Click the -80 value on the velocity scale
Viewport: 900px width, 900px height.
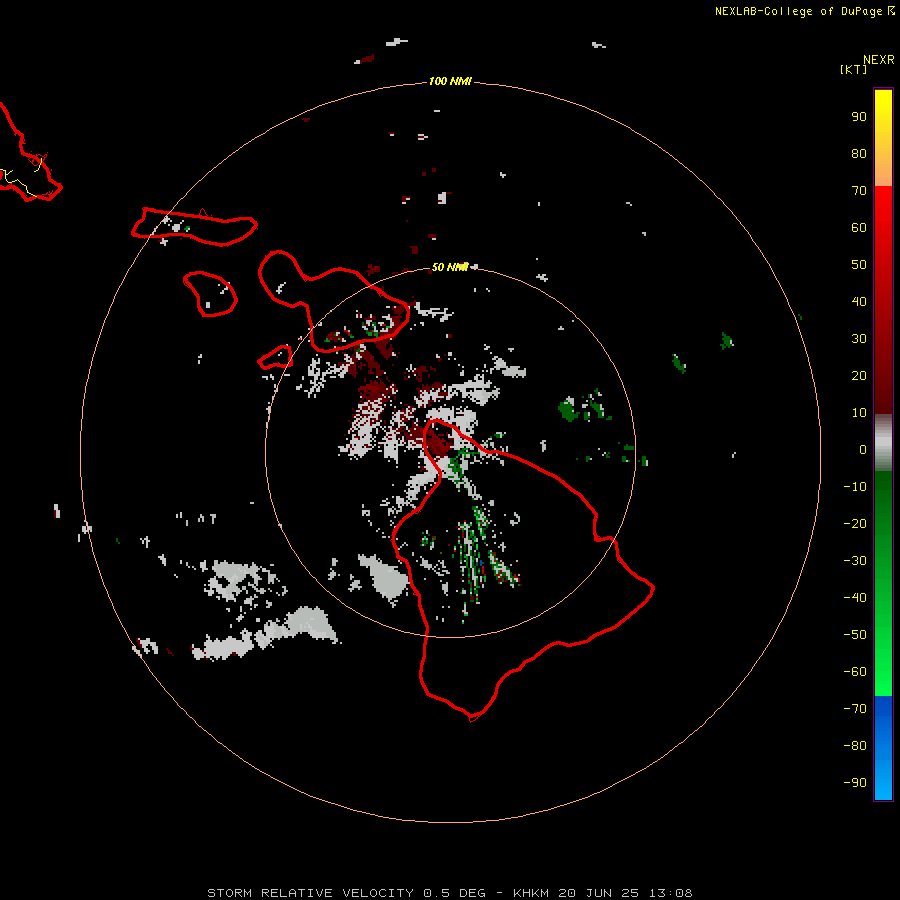[855, 746]
